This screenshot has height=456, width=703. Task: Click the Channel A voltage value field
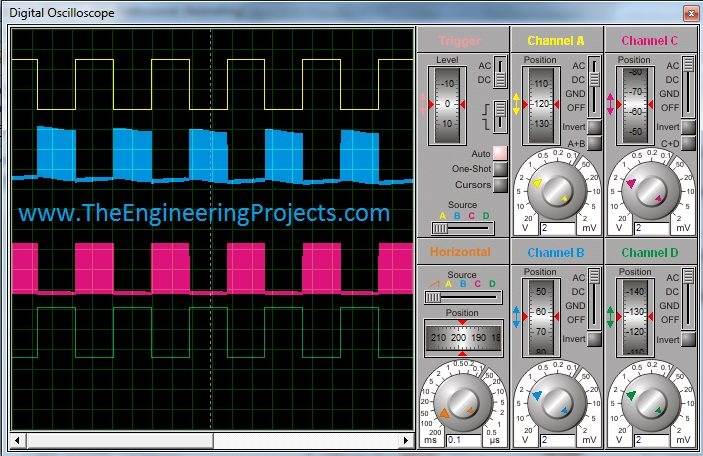click(557, 228)
